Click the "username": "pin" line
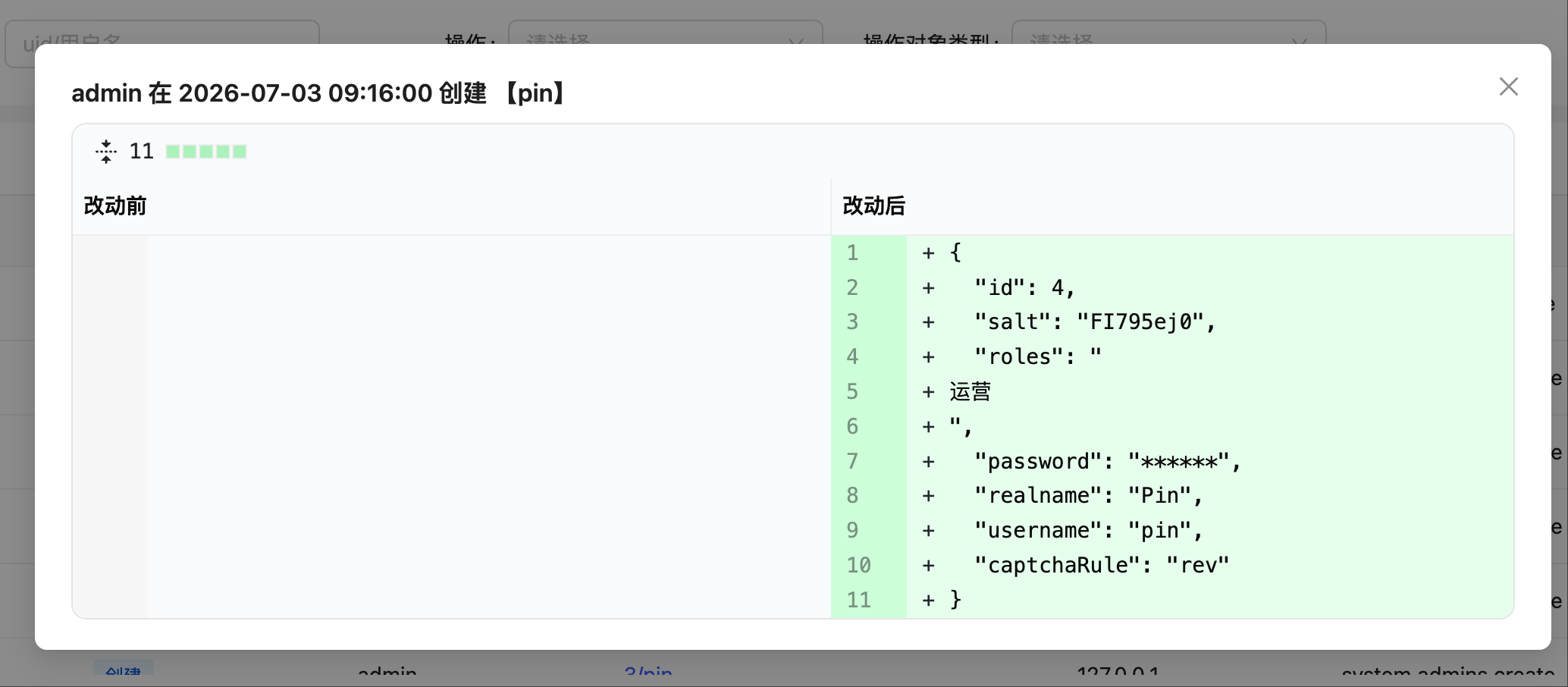The image size is (1568, 687). [1210, 531]
